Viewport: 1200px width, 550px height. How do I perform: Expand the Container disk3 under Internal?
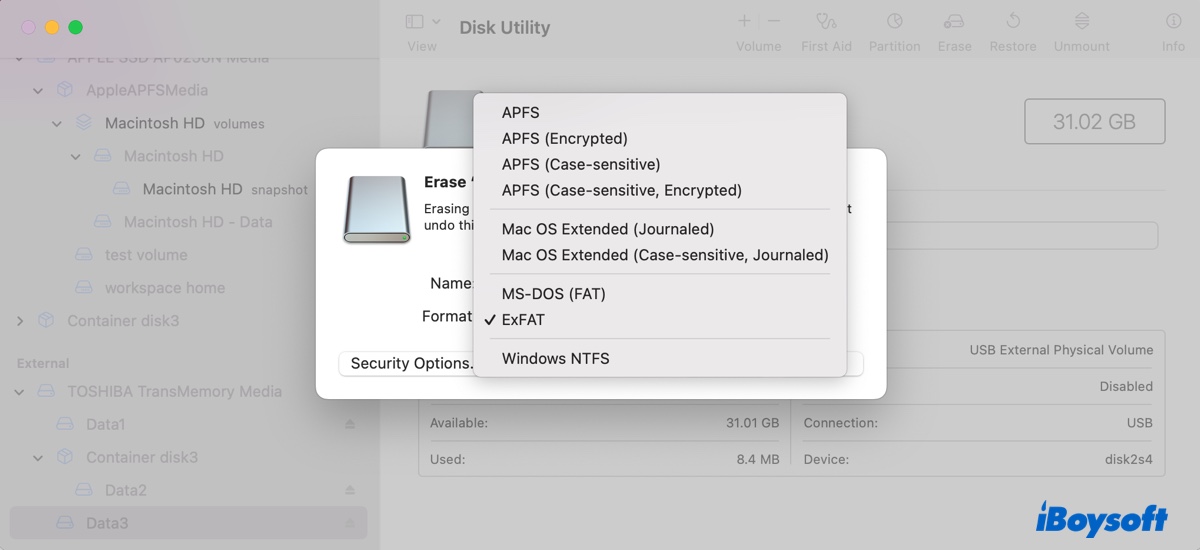[x=20, y=321]
